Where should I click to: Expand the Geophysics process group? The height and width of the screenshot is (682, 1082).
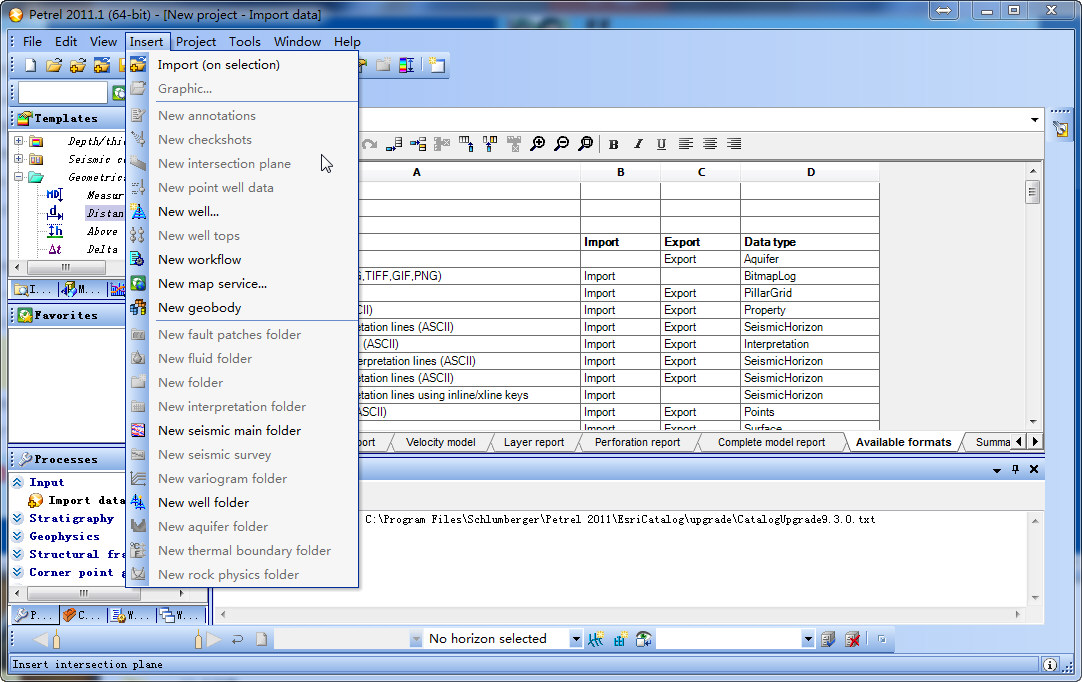(x=18, y=536)
